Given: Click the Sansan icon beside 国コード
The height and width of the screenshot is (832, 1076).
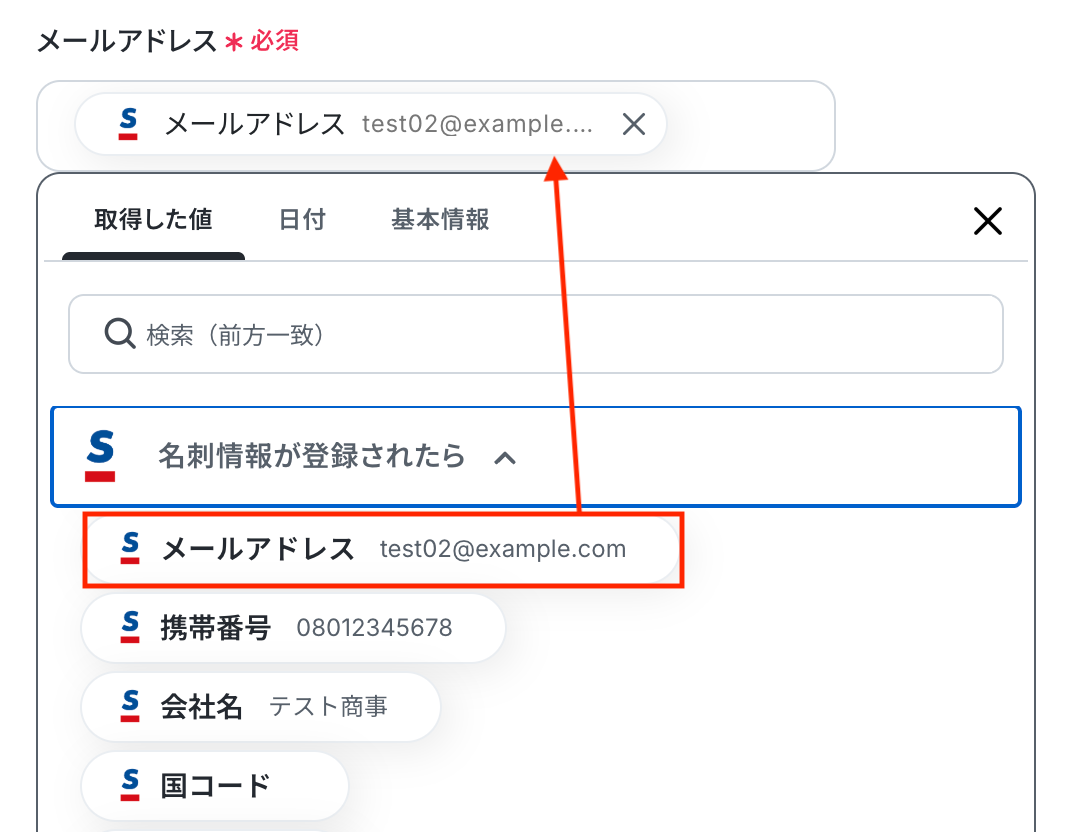Looking at the screenshot, I should point(130,785).
